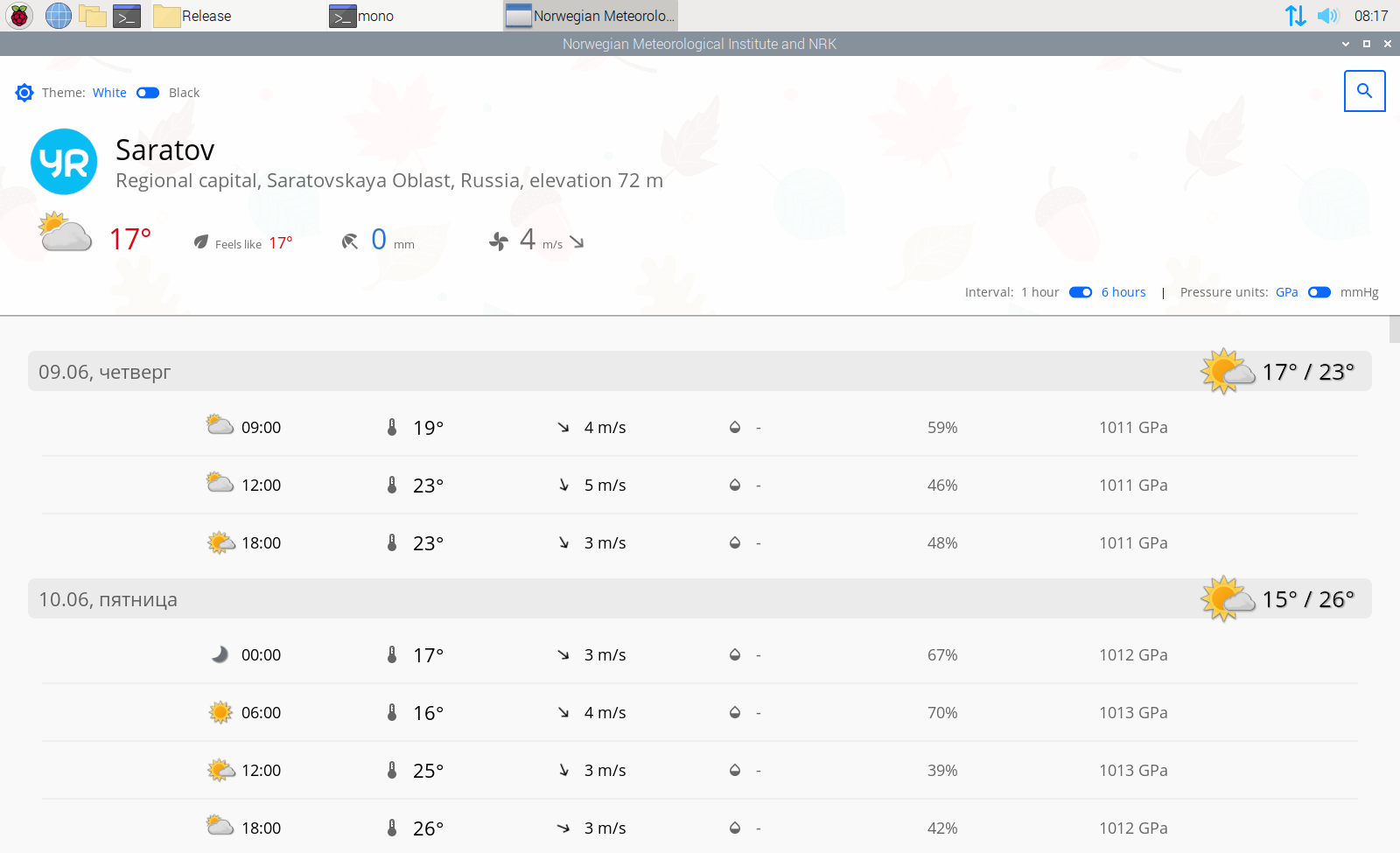Click the precipitation umbrella icon

click(350, 241)
